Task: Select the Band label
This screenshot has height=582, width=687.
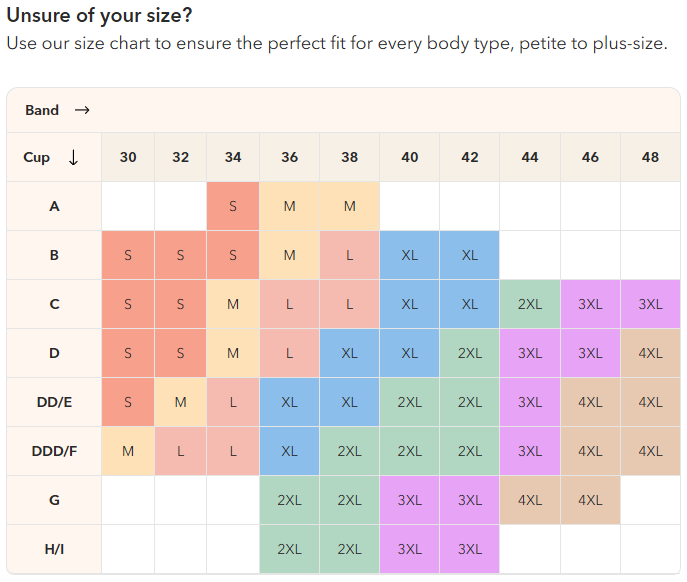Action: (42, 110)
